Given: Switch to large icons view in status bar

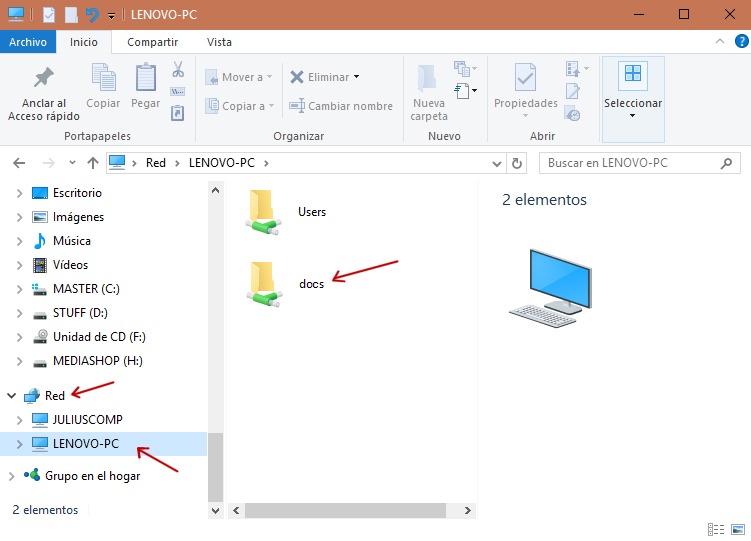Looking at the screenshot, I should 737,529.
